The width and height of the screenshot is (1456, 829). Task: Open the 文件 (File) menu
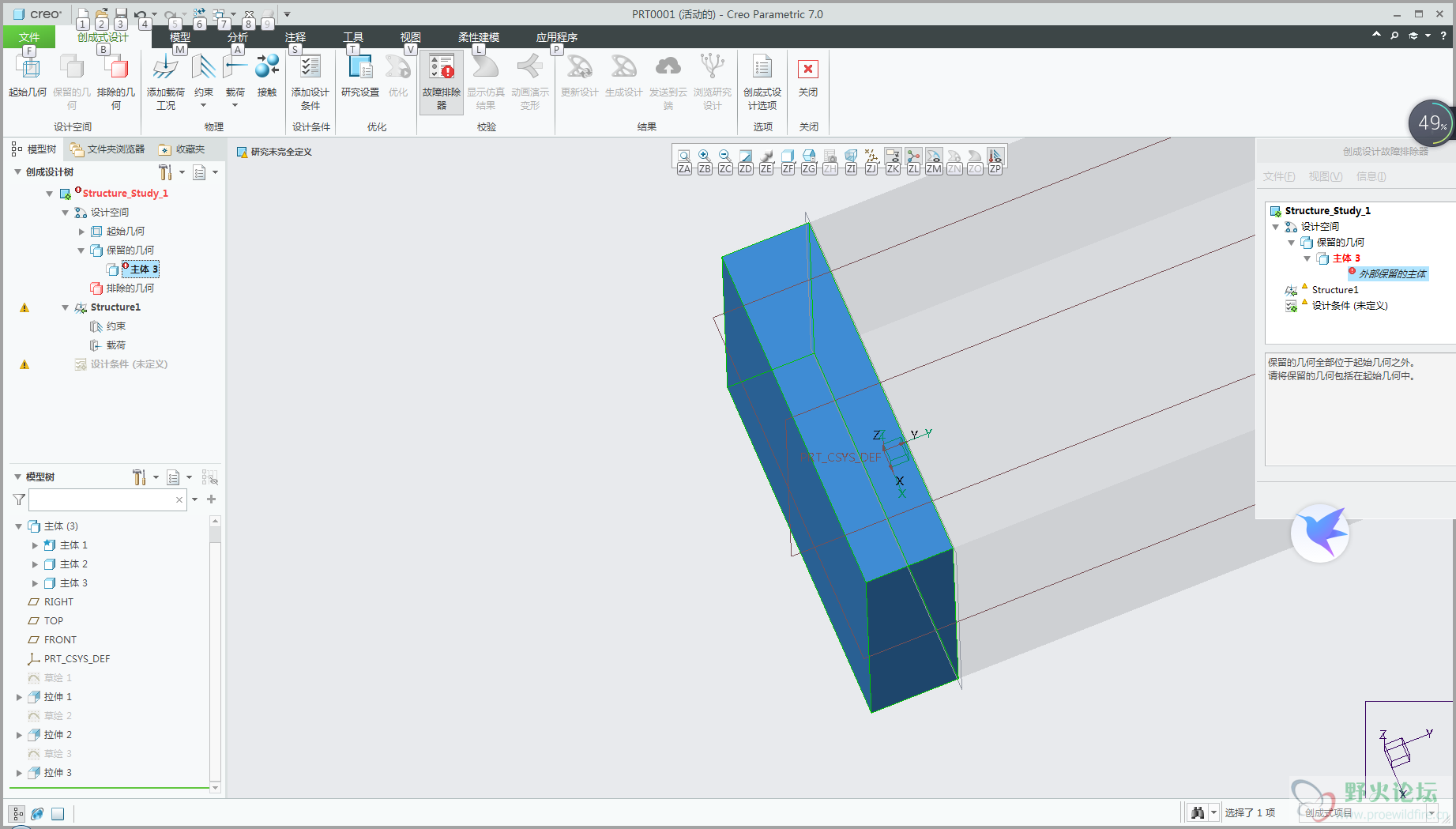(x=29, y=37)
